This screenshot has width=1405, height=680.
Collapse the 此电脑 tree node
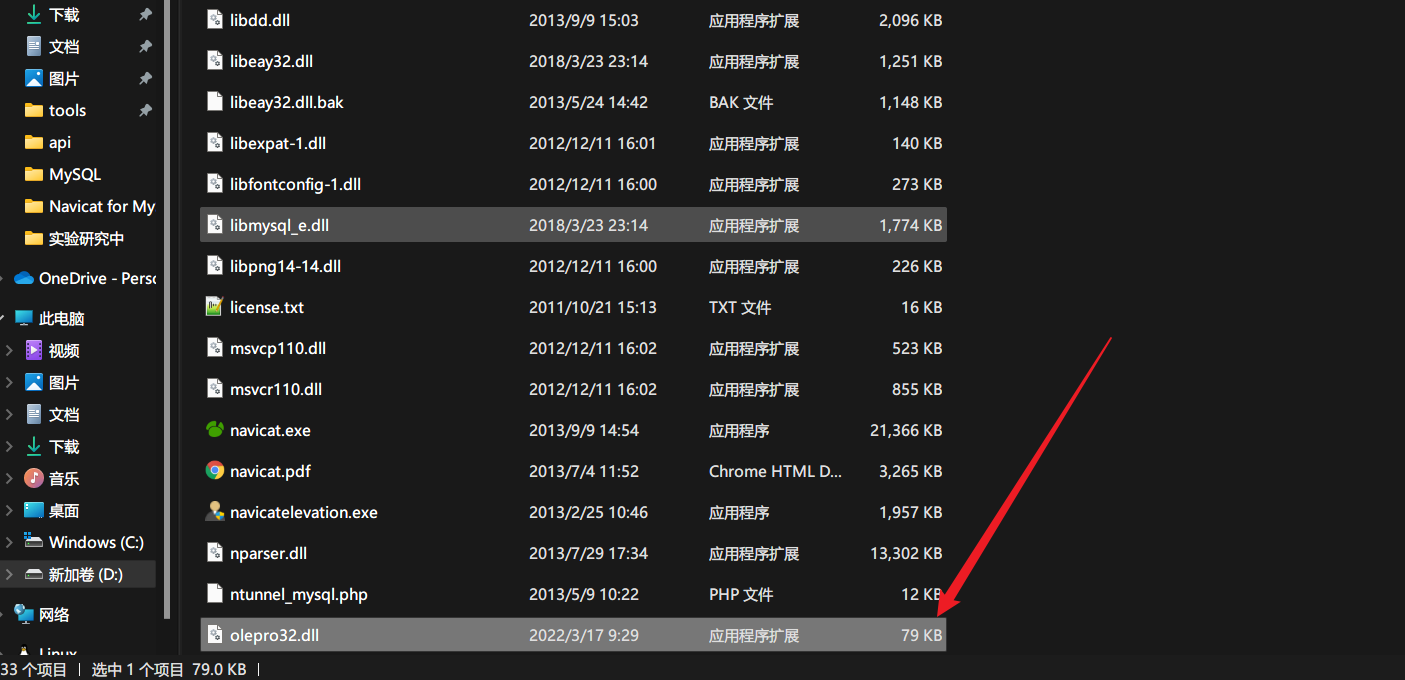tap(3, 318)
